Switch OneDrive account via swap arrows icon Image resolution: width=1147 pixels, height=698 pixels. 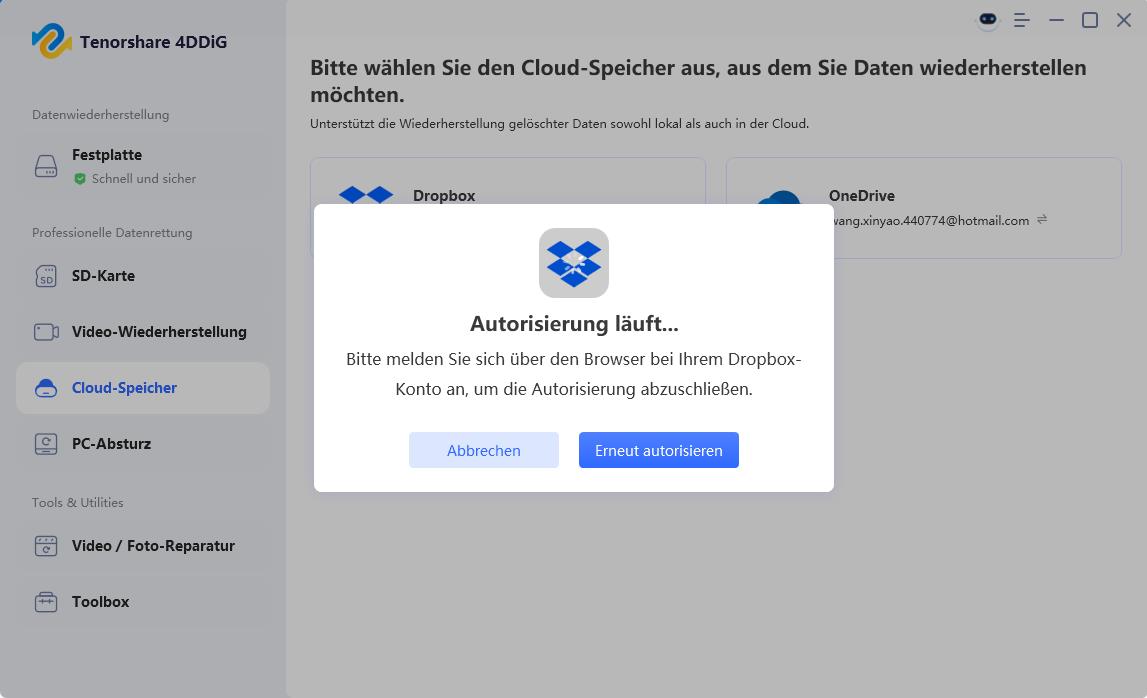click(1041, 220)
